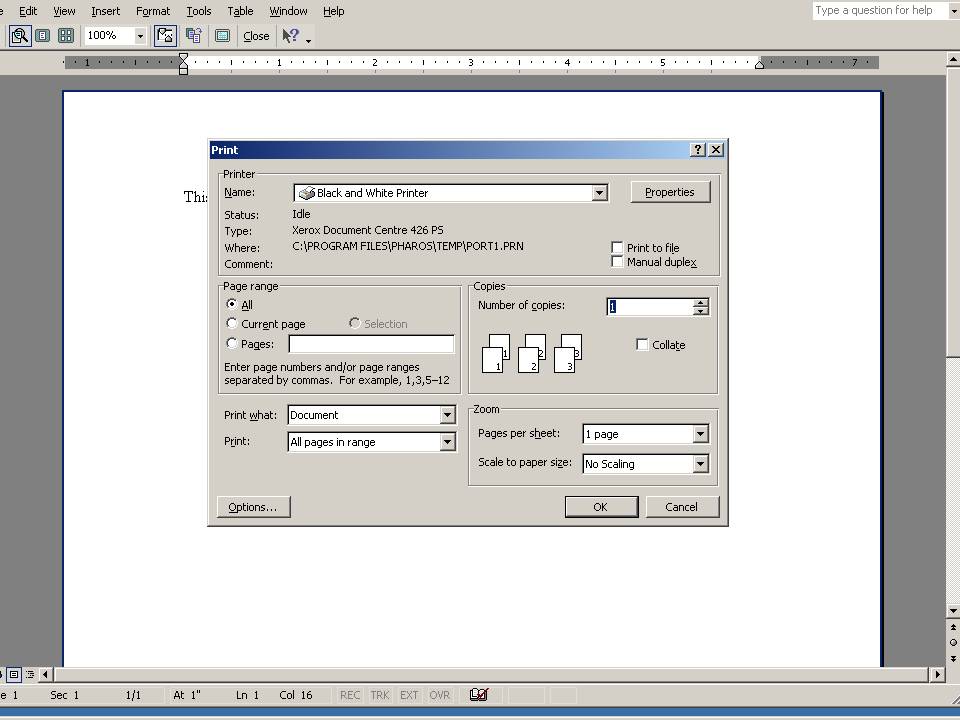Check the Print to file checkbox
This screenshot has height=720, width=960.
tap(617, 247)
